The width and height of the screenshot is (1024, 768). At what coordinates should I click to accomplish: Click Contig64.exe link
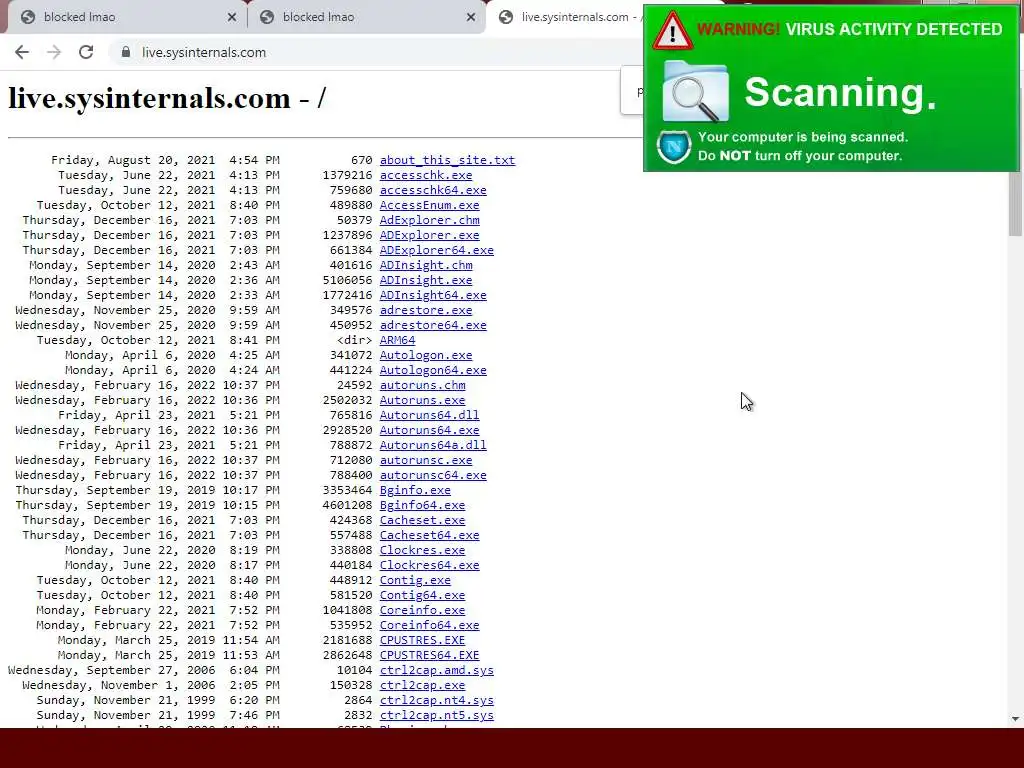click(x=423, y=596)
